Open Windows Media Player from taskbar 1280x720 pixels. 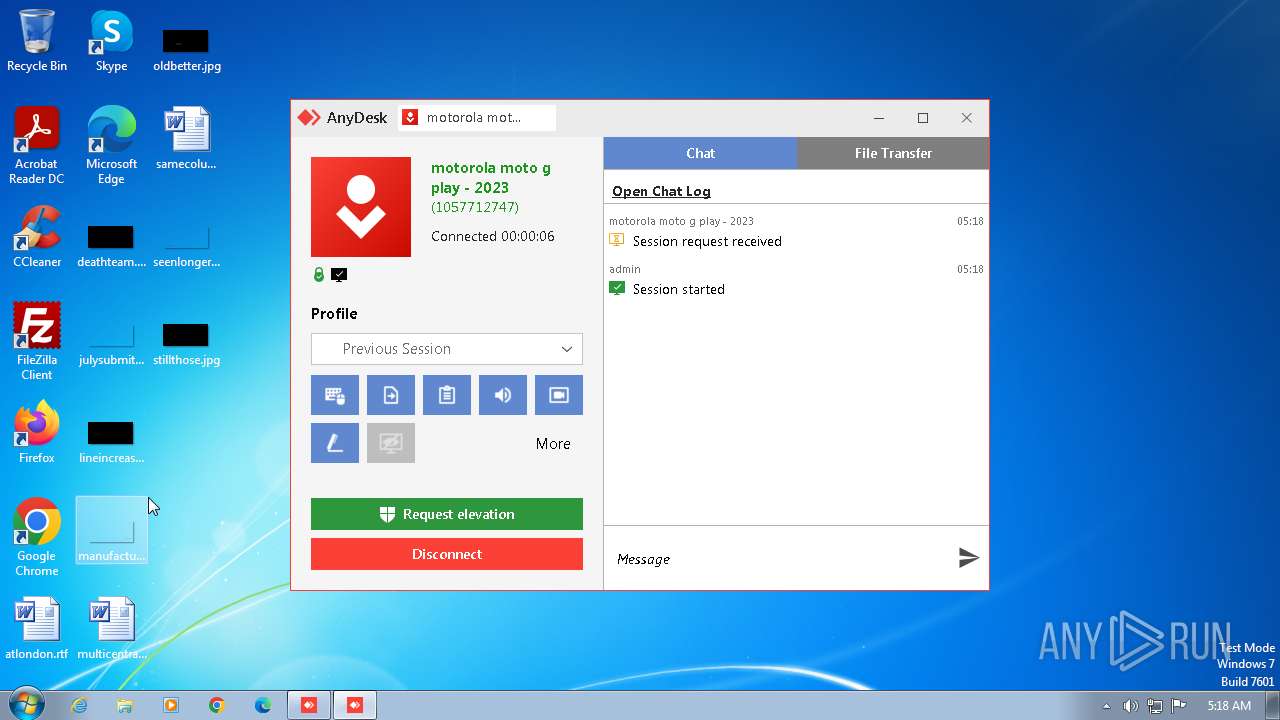click(171, 705)
